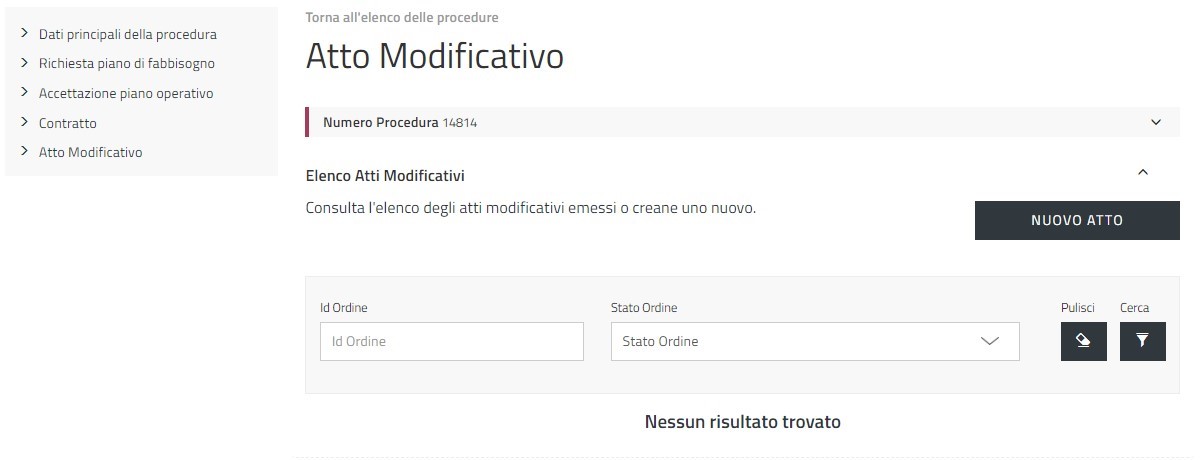Click the arrow beside Dati principali della procedura
Image resolution: width=1201 pixels, height=460 pixels.
(24, 33)
